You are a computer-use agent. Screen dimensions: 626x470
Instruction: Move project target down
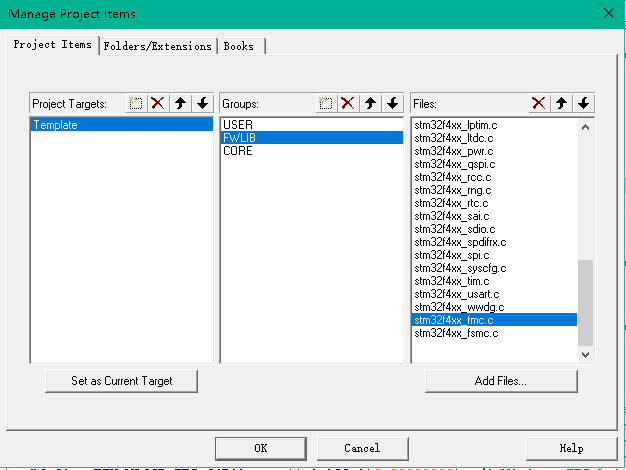point(203,103)
